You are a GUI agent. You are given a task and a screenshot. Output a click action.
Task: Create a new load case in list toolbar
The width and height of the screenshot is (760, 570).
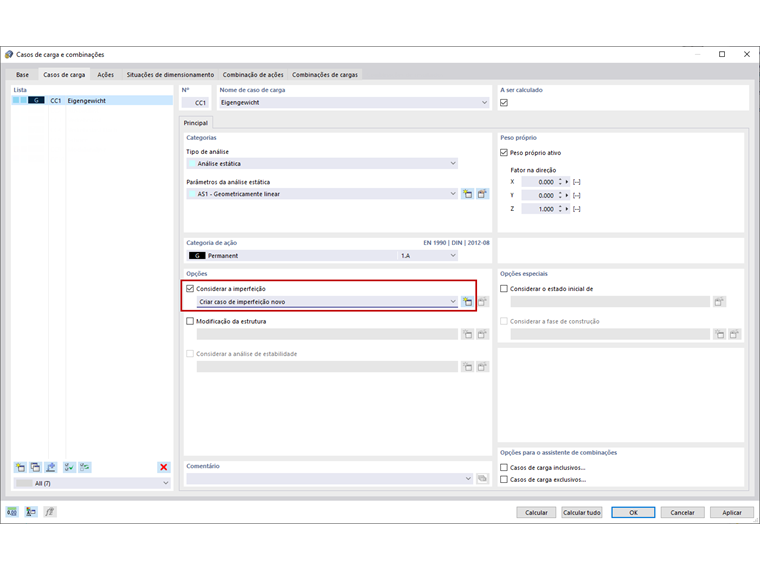[x=20, y=467]
